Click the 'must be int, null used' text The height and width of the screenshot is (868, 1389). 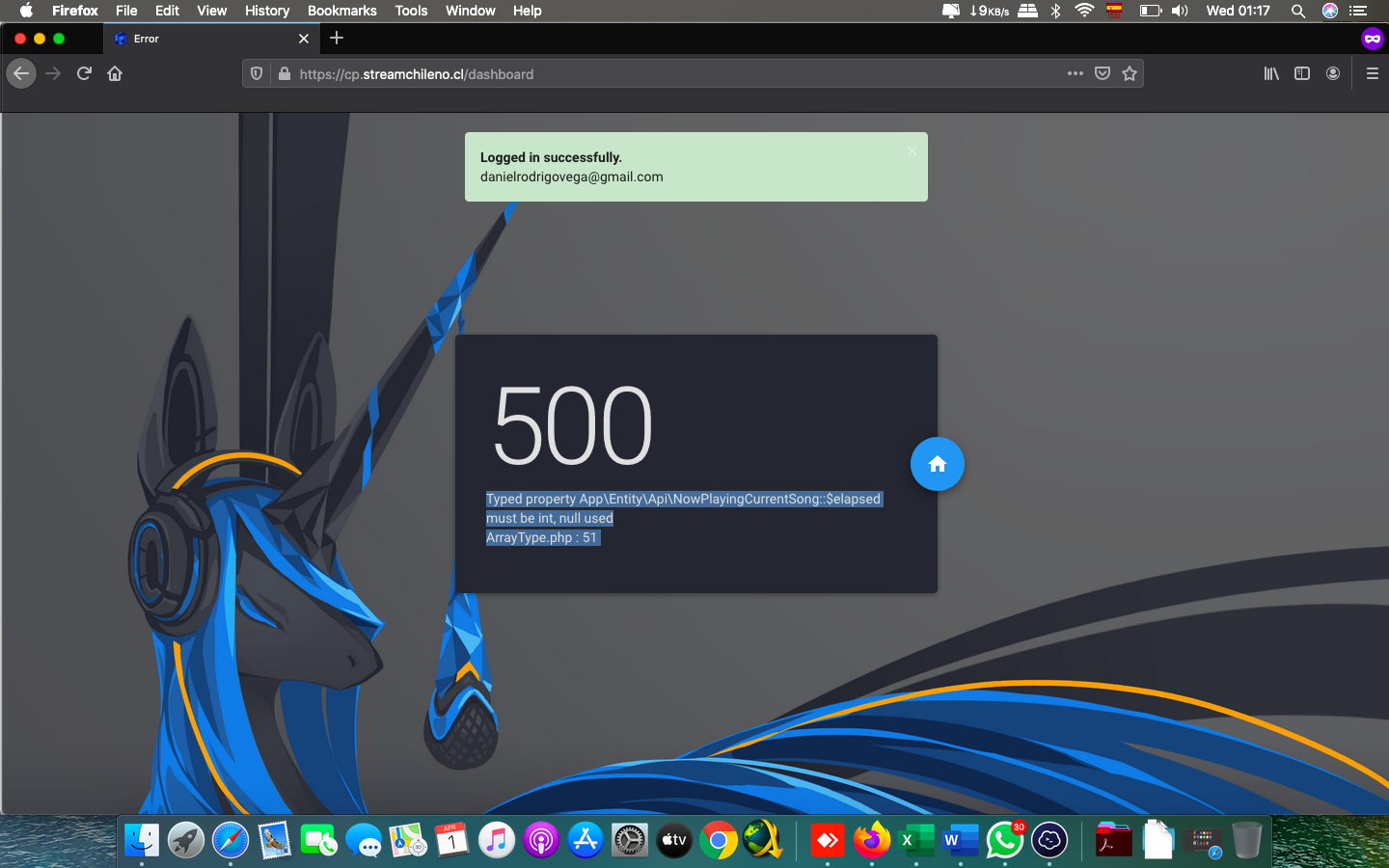tap(549, 518)
